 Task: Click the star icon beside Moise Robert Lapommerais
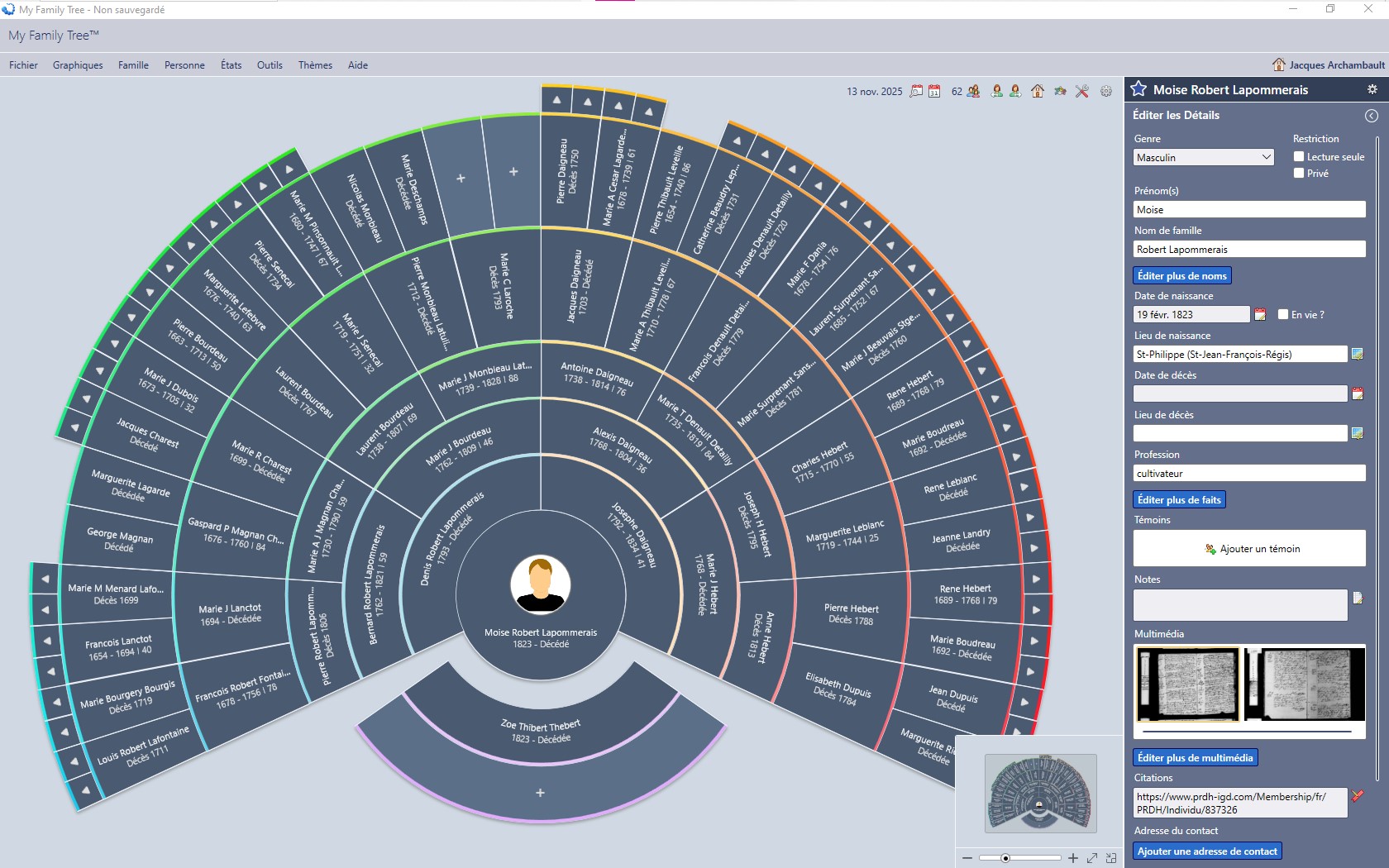(x=1138, y=89)
